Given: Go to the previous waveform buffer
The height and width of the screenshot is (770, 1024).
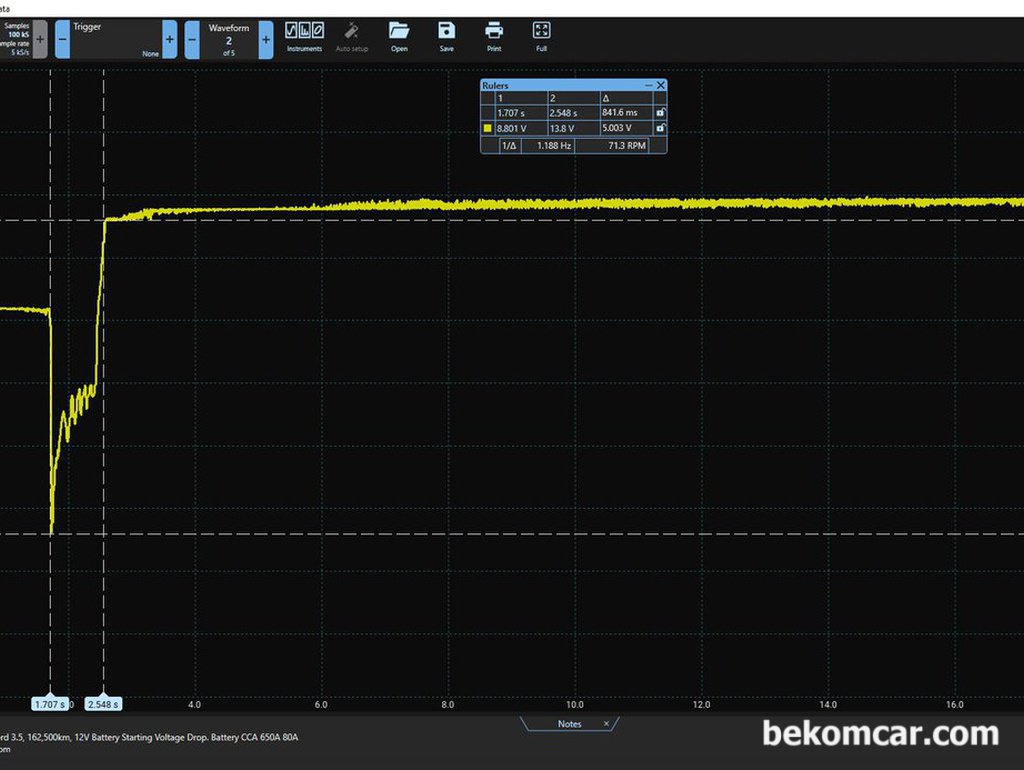Looking at the screenshot, I should coord(192,40).
